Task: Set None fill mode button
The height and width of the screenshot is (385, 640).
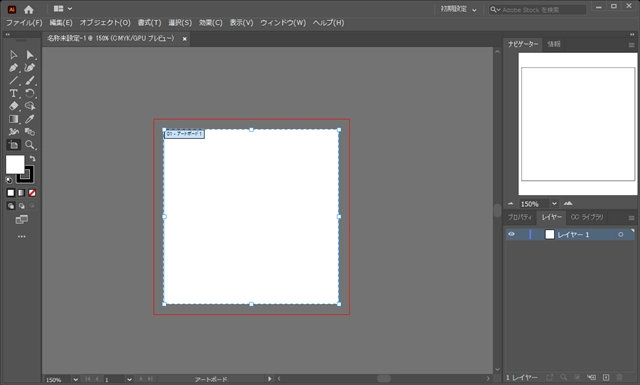Action: pyautogui.click(x=32, y=193)
